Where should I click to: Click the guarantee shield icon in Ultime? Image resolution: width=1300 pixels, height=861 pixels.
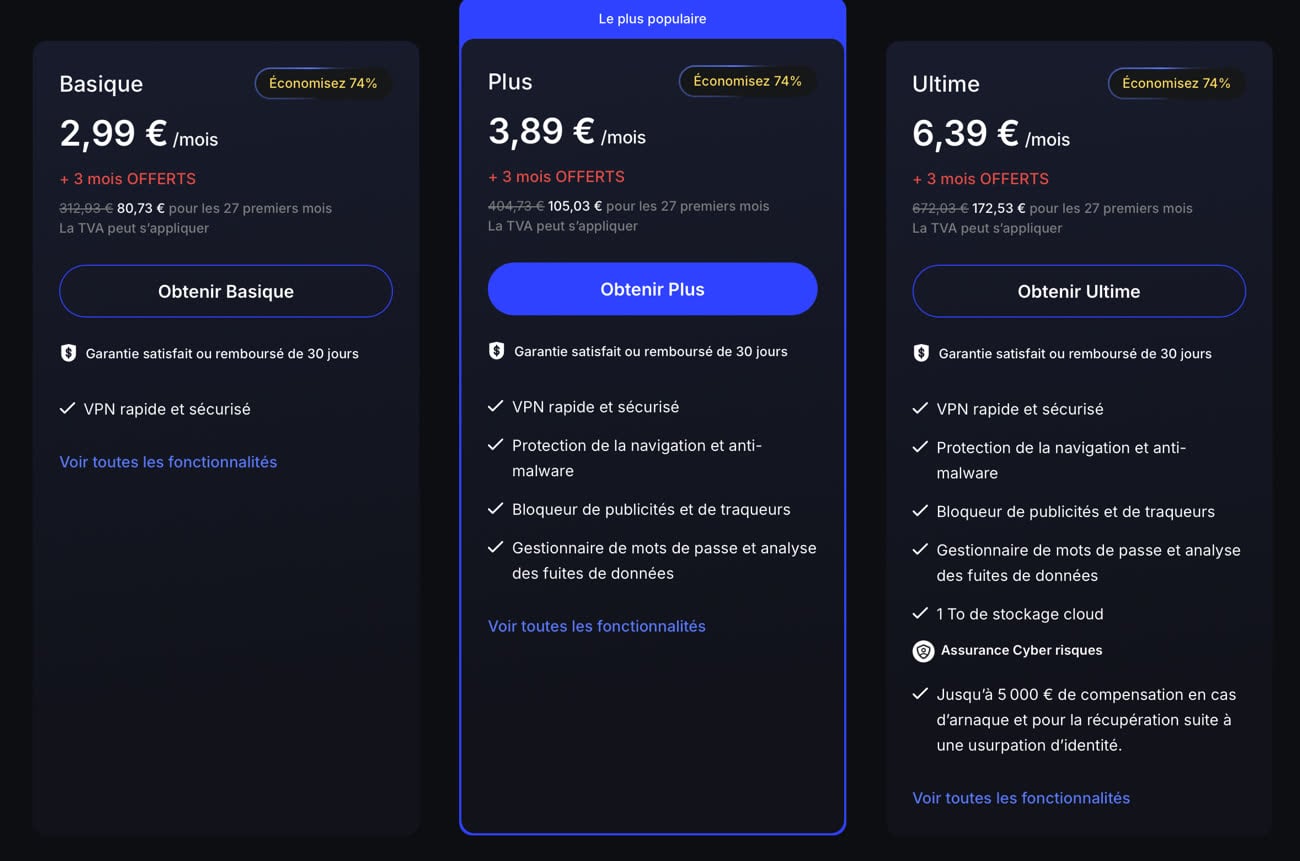click(x=921, y=353)
